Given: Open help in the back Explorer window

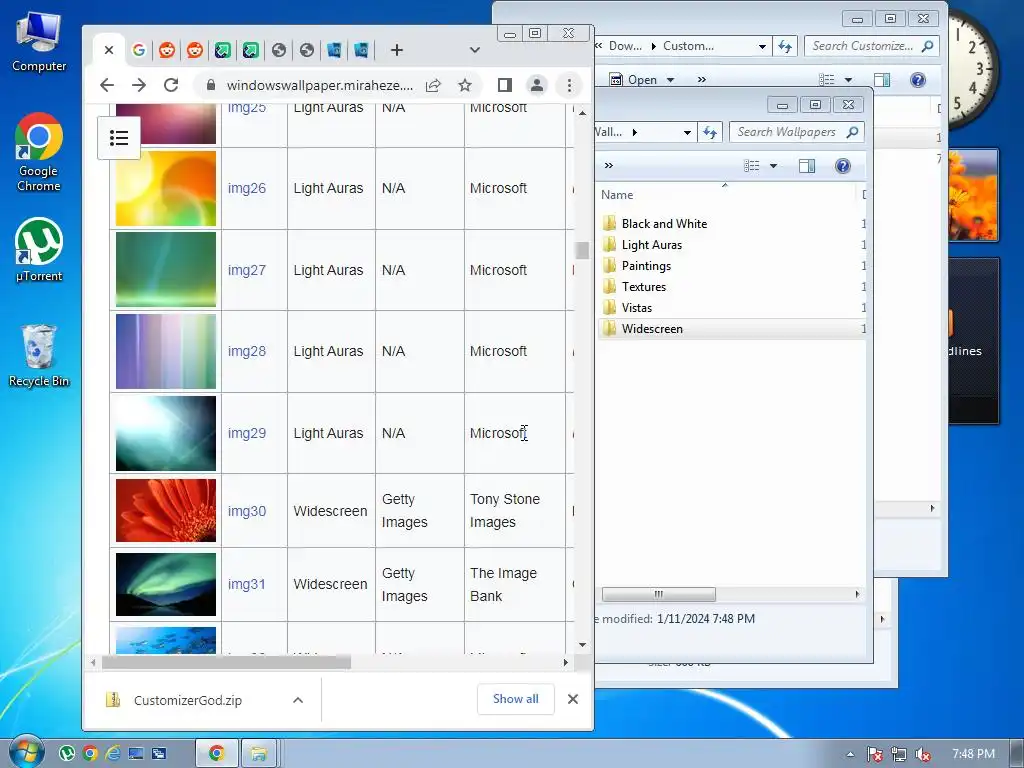Looking at the screenshot, I should coord(918,80).
